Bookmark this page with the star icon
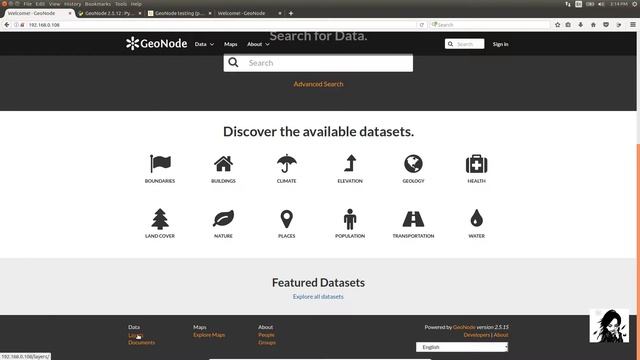This screenshot has width=640, height=360. (x=557, y=25)
